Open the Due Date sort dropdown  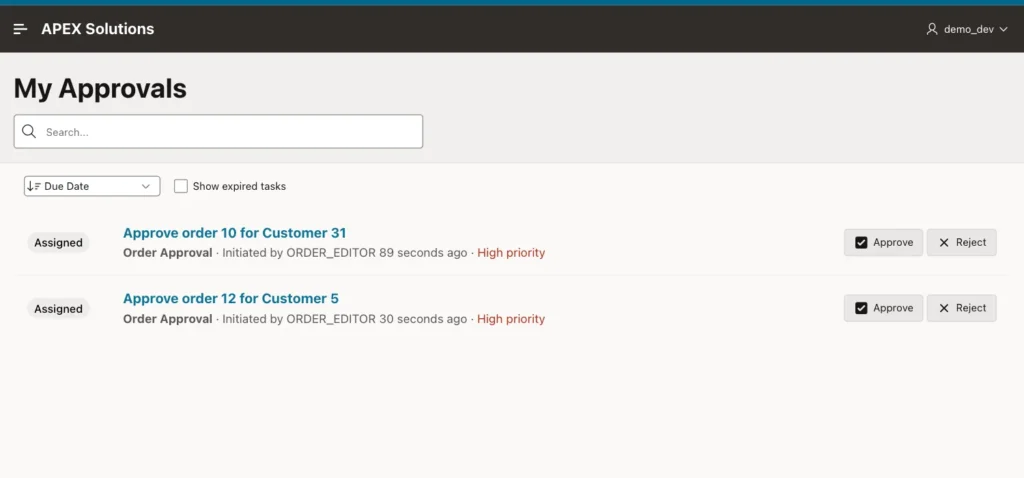pyautogui.click(x=92, y=186)
